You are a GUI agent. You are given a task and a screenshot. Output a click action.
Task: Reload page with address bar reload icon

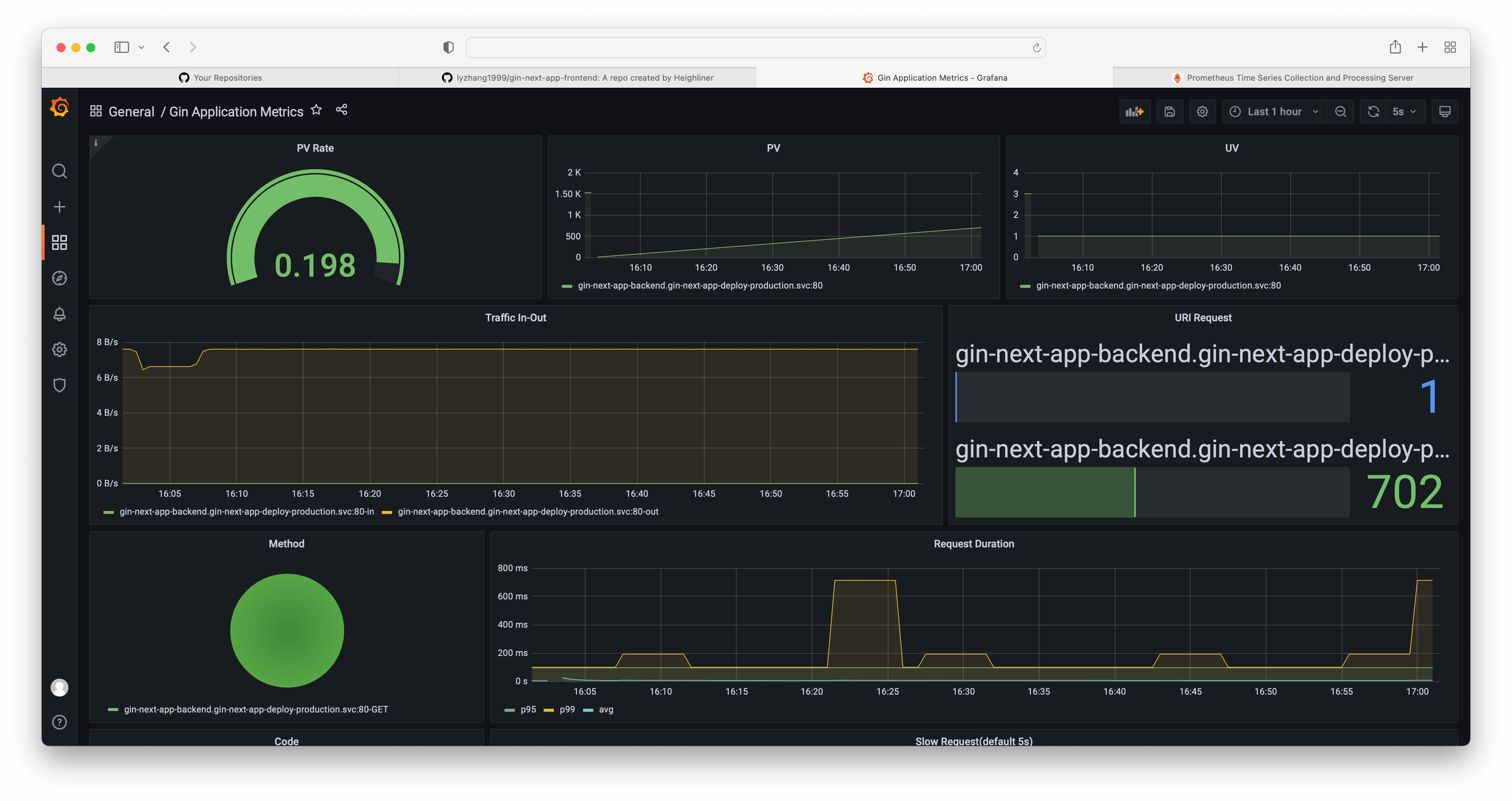pos(1037,48)
